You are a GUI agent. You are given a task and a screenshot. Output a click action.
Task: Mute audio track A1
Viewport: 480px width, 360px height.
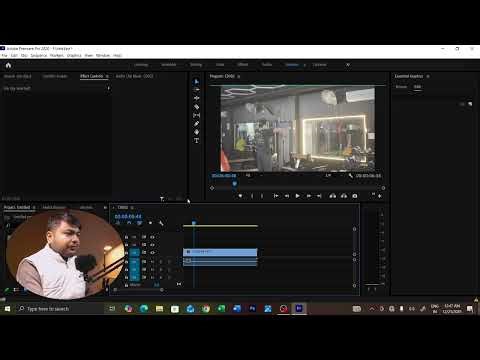(x=153, y=261)
